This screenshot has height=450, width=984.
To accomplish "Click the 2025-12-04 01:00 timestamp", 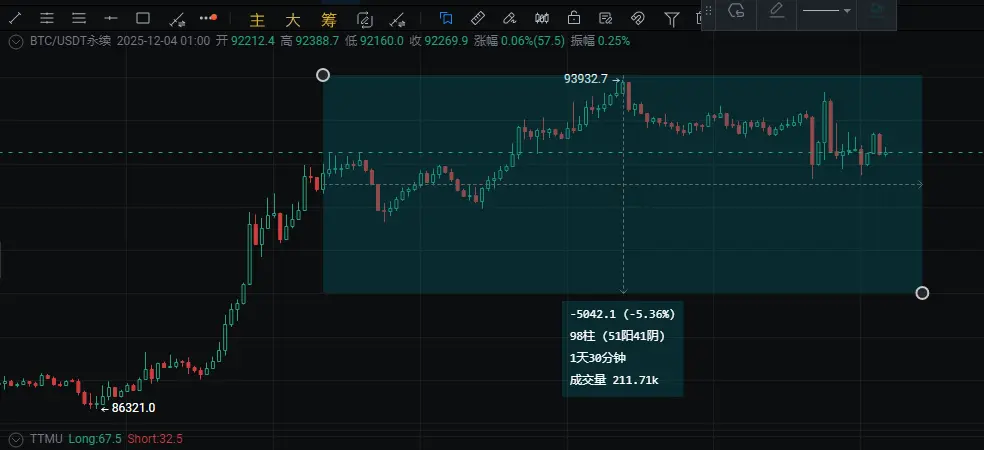I will pos(163,41).
